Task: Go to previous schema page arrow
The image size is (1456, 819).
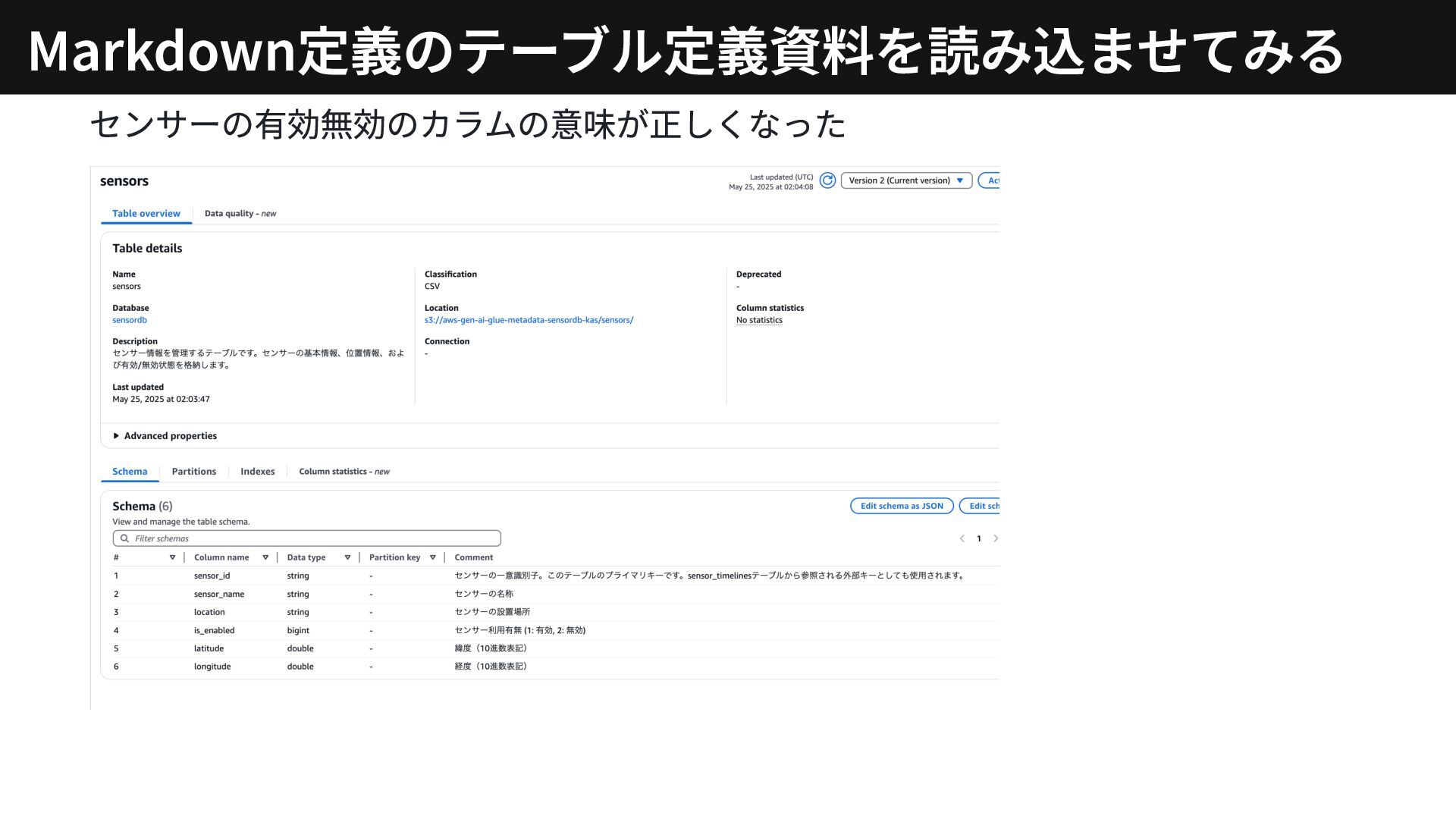Action: pyautogui.click(x=962, y=538)
